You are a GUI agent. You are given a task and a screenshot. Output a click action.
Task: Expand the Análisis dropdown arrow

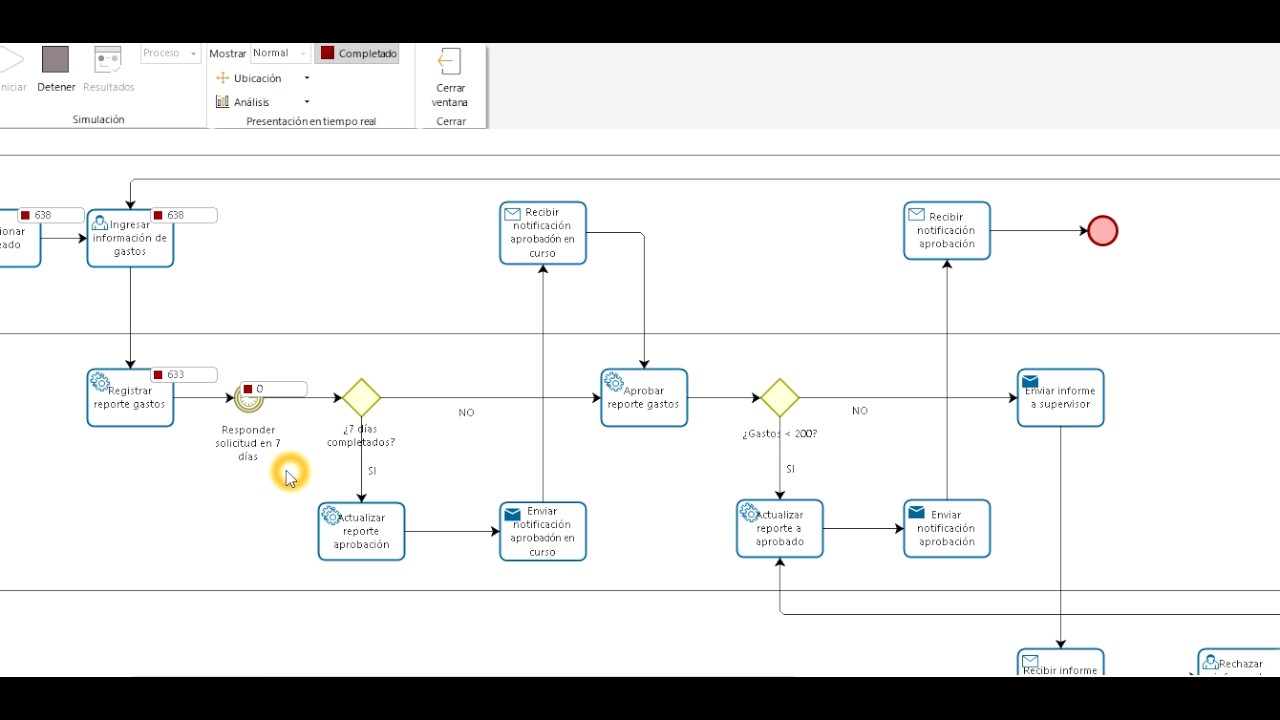307,102
